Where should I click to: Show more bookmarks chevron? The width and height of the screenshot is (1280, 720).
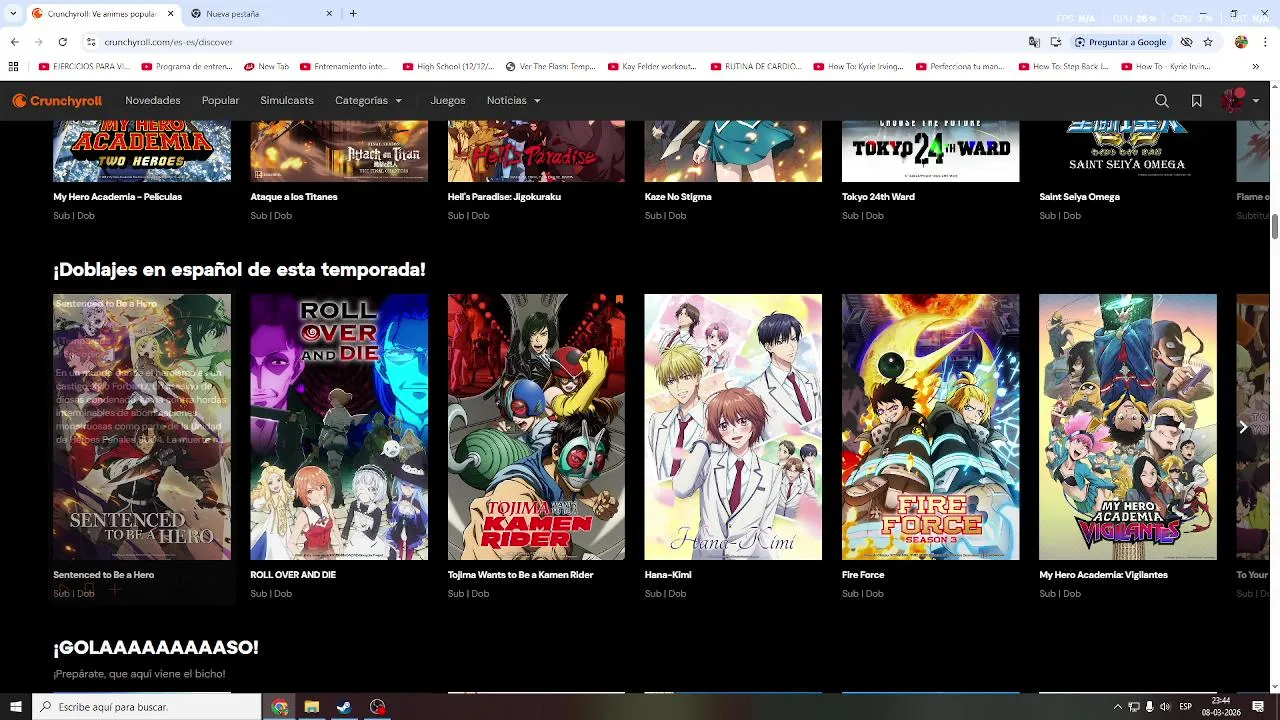[1255, 67]
